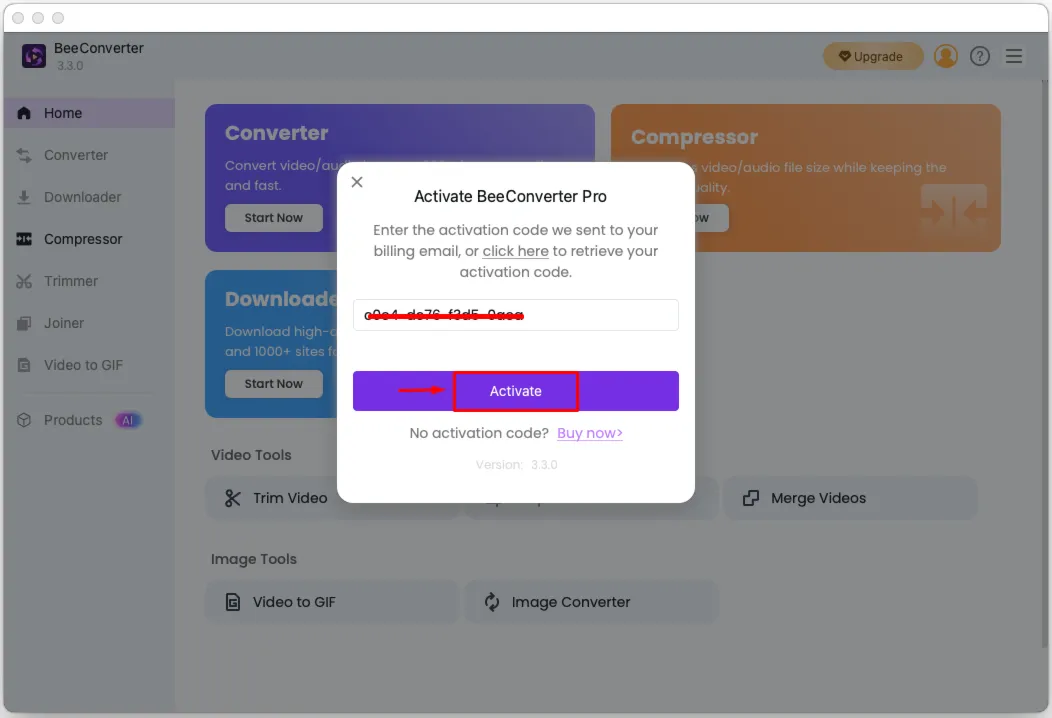Click the Compressor sidebar icon
The width and height of the screenshot is (1052, 718).
pyautogui.click(x=24, y=239)
